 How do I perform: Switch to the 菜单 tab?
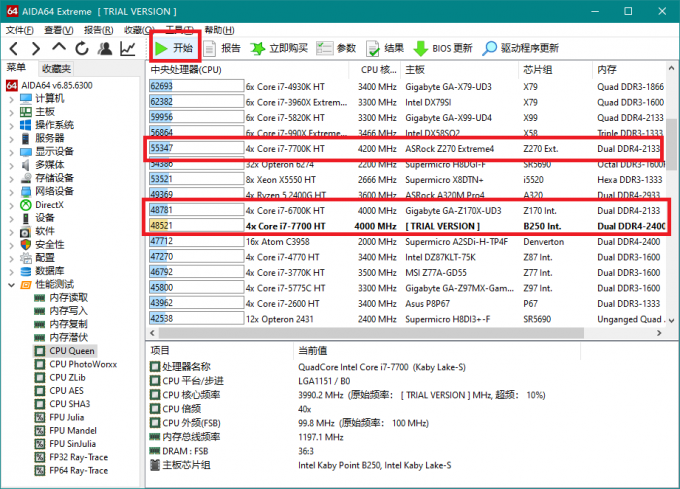point(16,68)
